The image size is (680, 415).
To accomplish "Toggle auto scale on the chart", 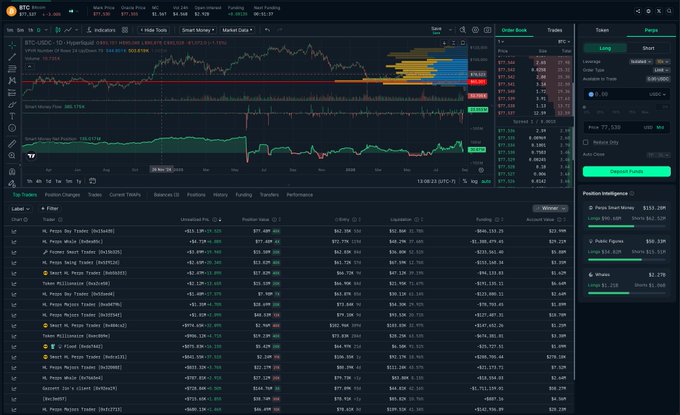I will tap(486, 181).
